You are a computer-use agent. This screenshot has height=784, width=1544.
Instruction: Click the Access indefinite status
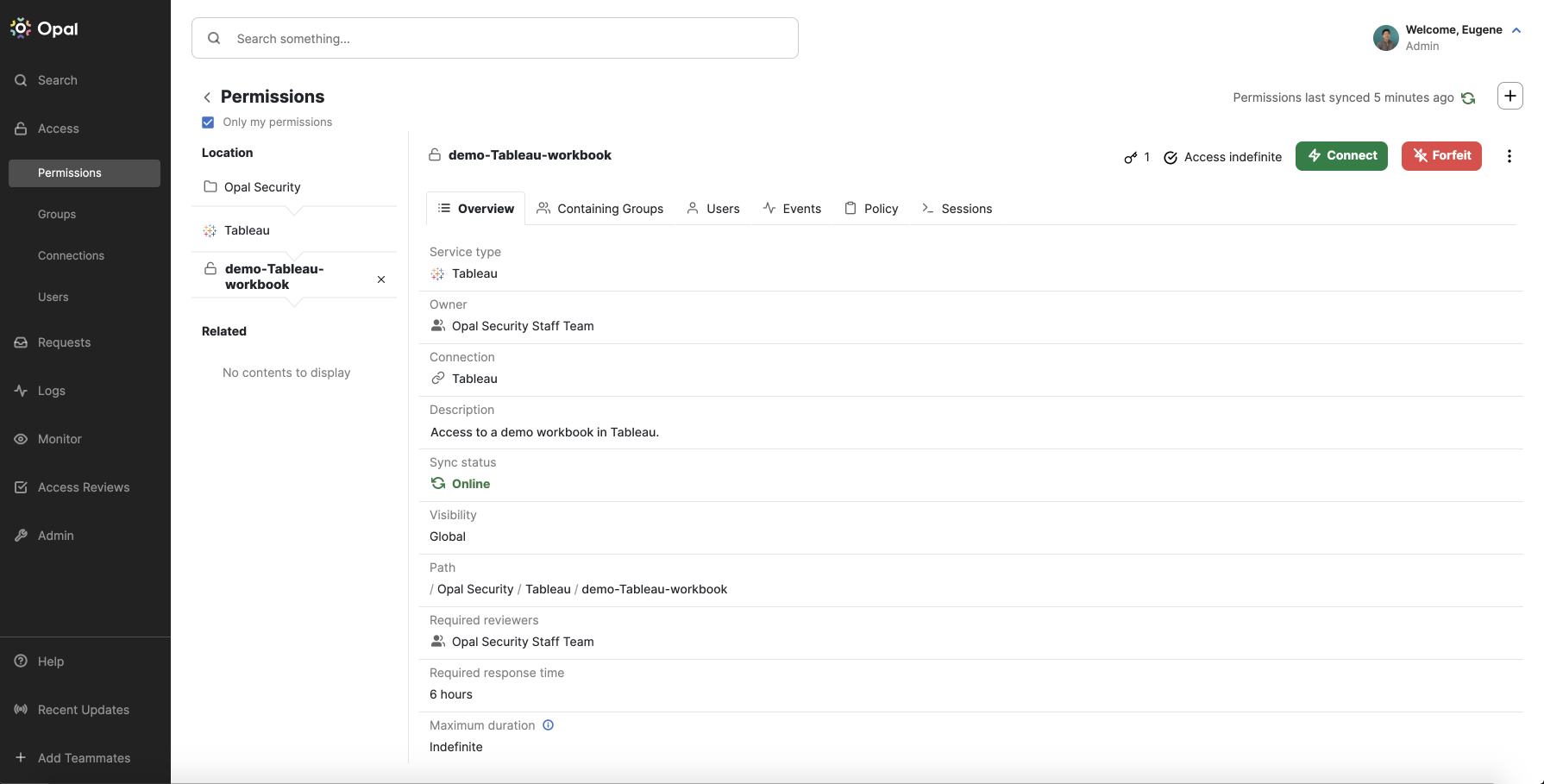(x=1223, y=157)
